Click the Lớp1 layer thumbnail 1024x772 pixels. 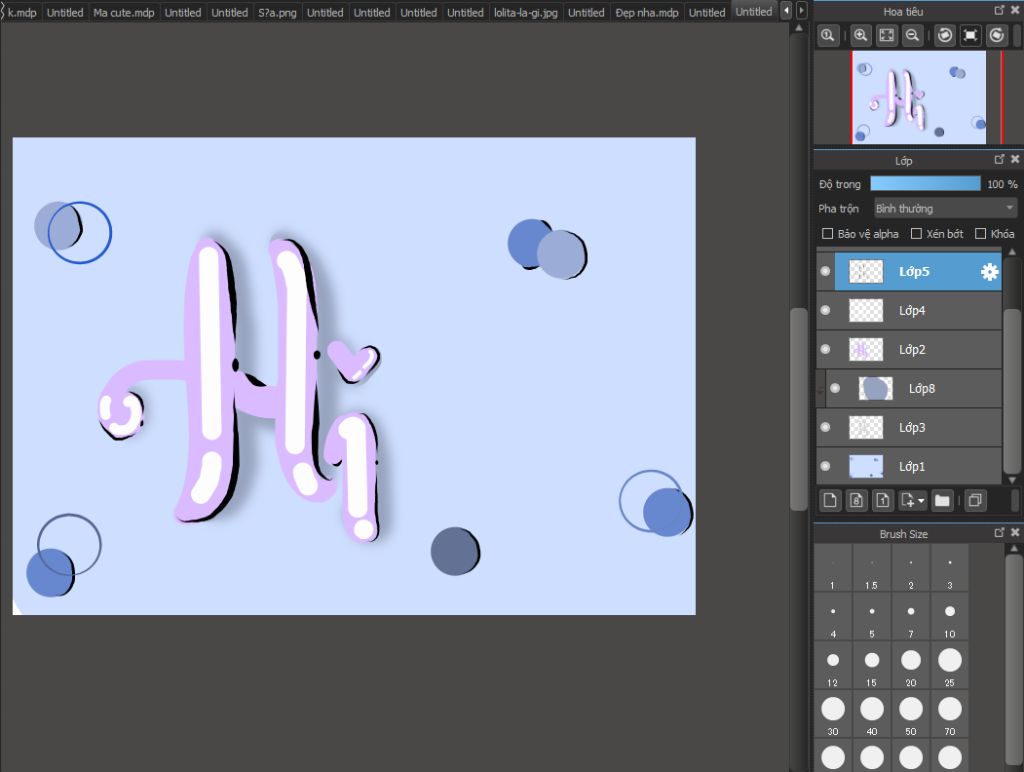point(866,466)
